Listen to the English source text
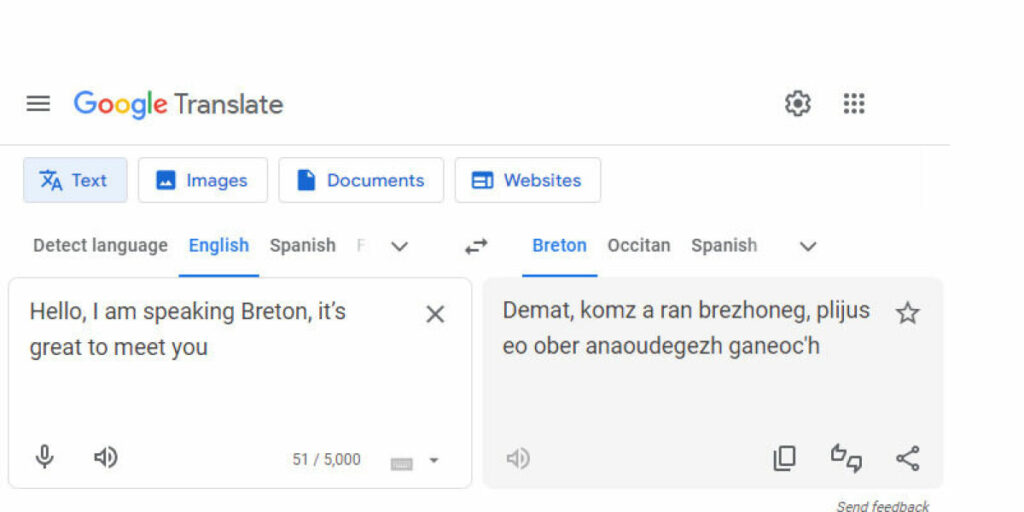This screenshot has height=512, width=1024. (x=106, y=457)
